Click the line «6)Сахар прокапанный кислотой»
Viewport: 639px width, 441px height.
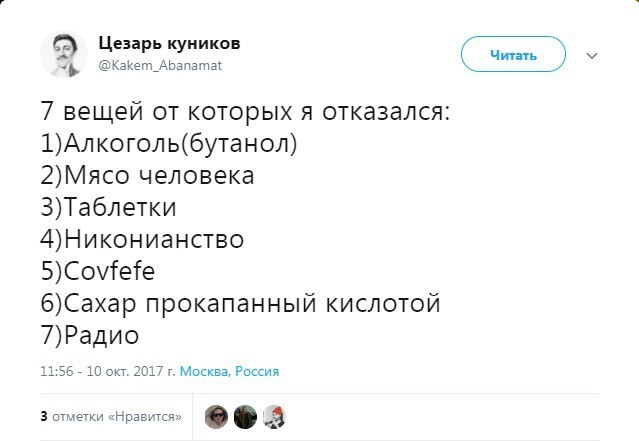point(240,303)
